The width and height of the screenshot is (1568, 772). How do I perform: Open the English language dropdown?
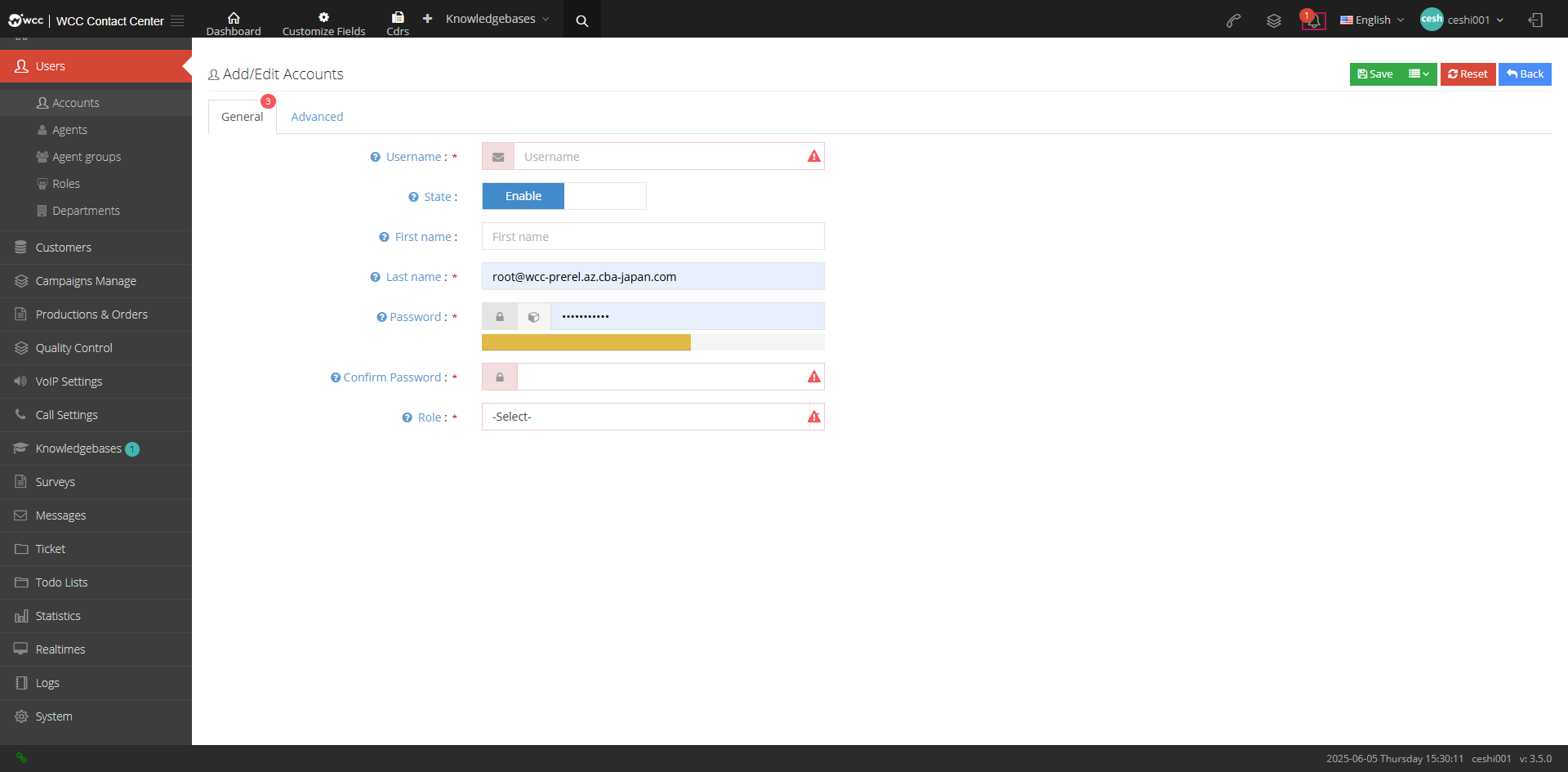(1372, 20)
